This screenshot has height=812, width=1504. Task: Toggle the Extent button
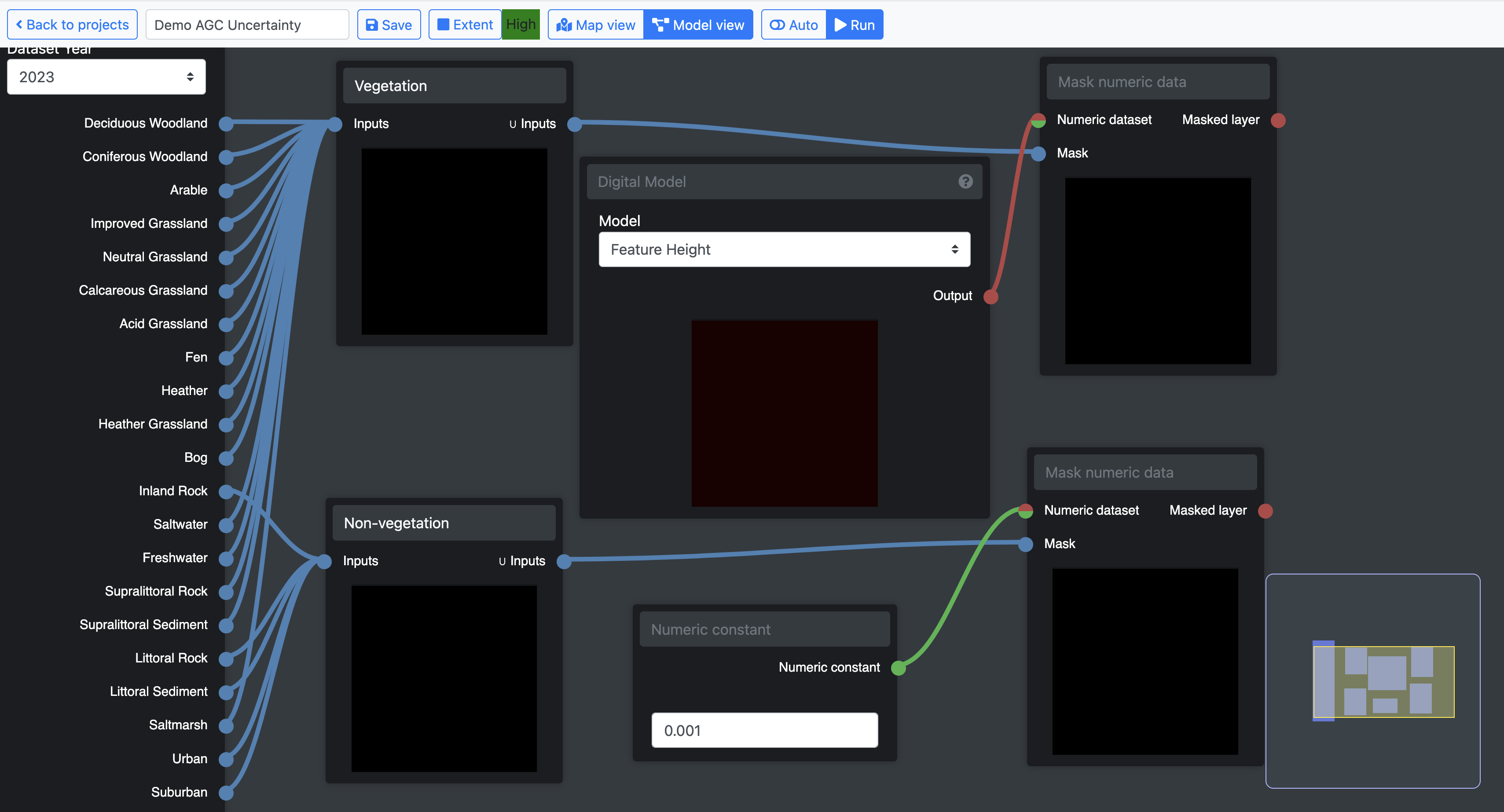click(465, 25)
